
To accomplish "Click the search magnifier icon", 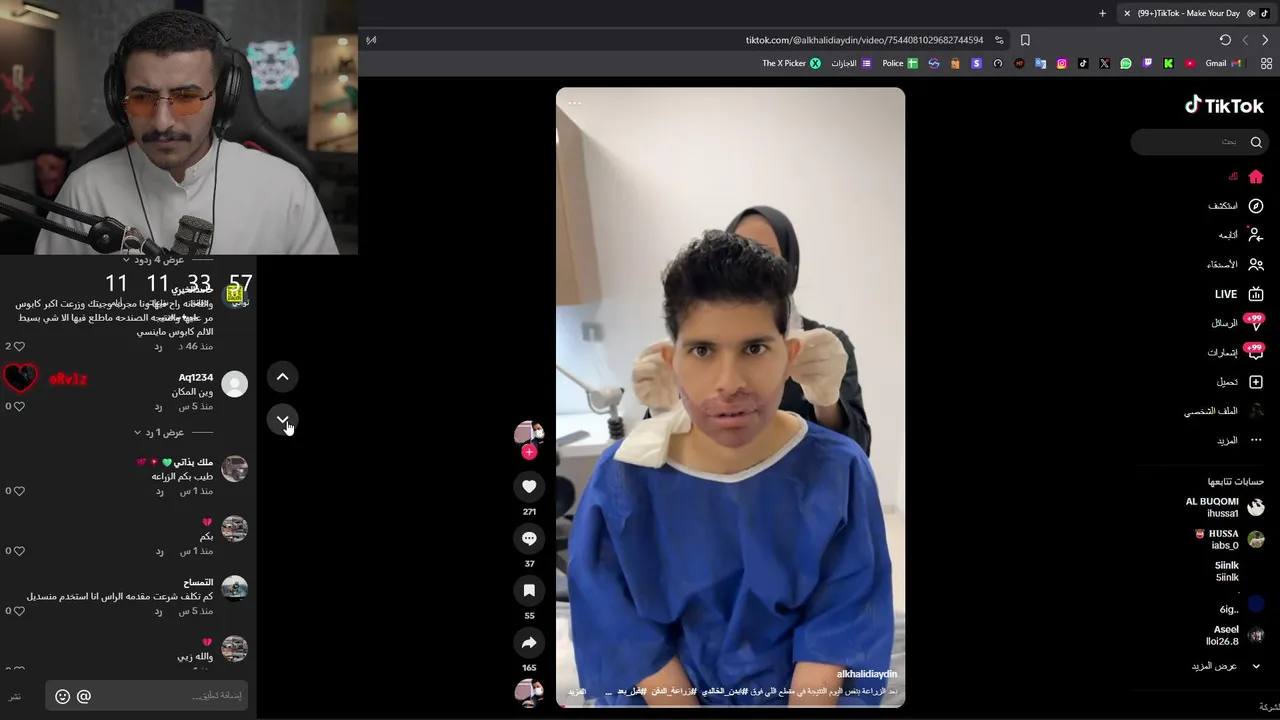I will click(1256, 142).
